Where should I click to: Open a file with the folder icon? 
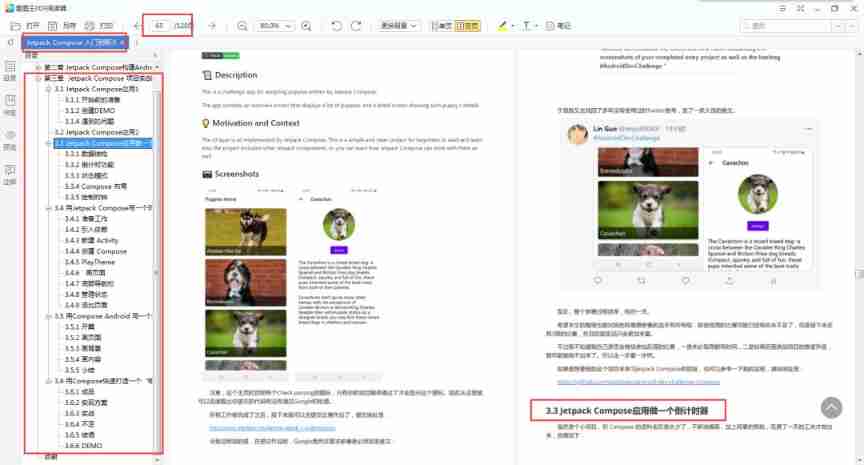coord(15,26)
